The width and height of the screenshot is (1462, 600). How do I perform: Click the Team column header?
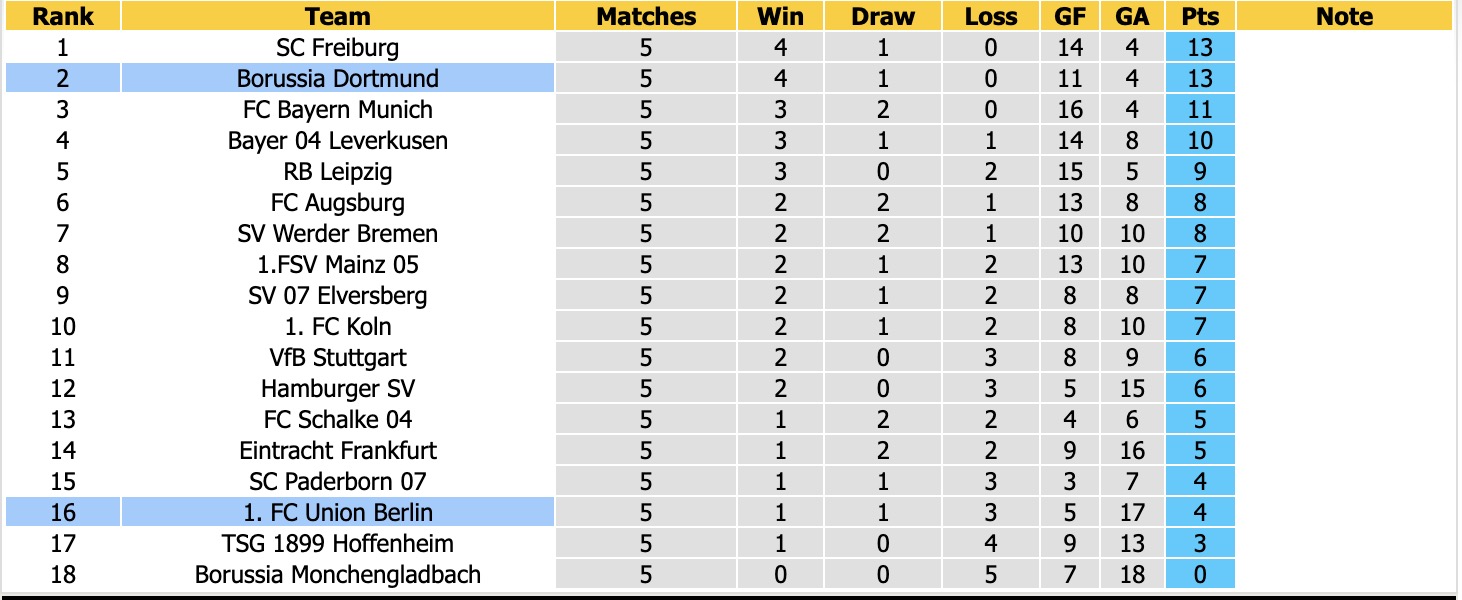(338, 16)
